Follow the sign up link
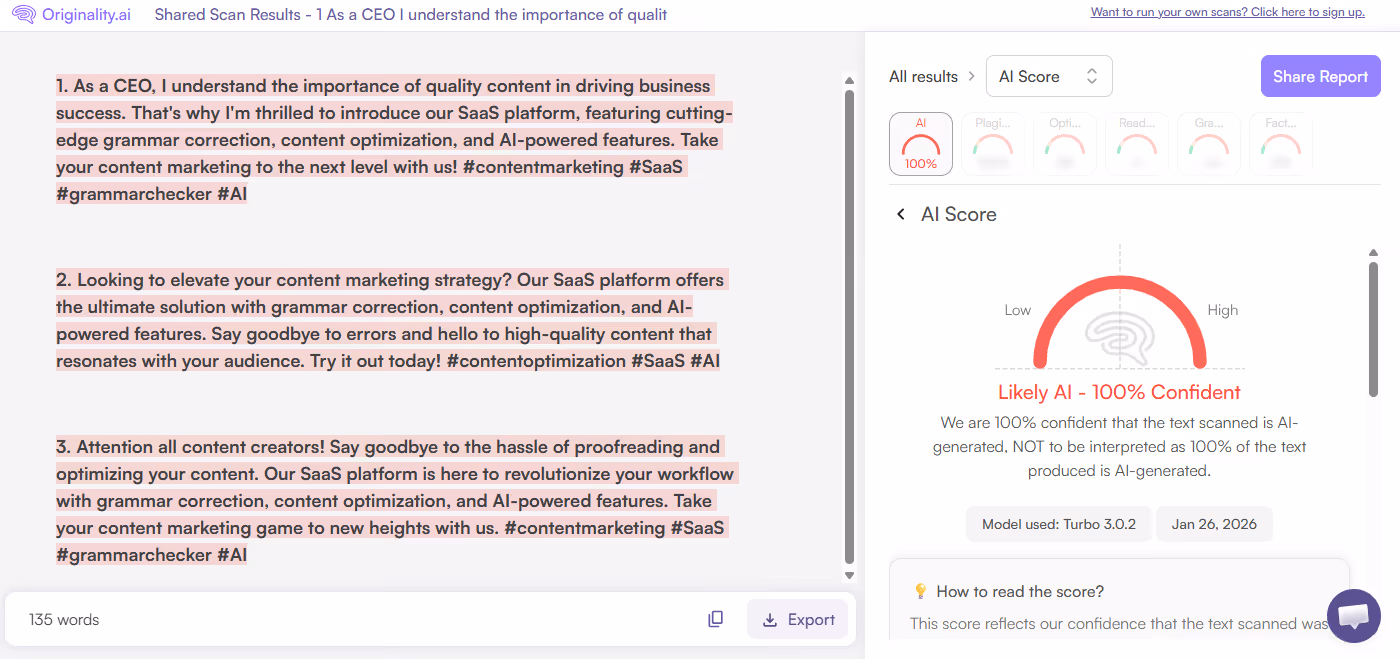The height and width of the screenshot is (659, 1400). [1228, 11]
